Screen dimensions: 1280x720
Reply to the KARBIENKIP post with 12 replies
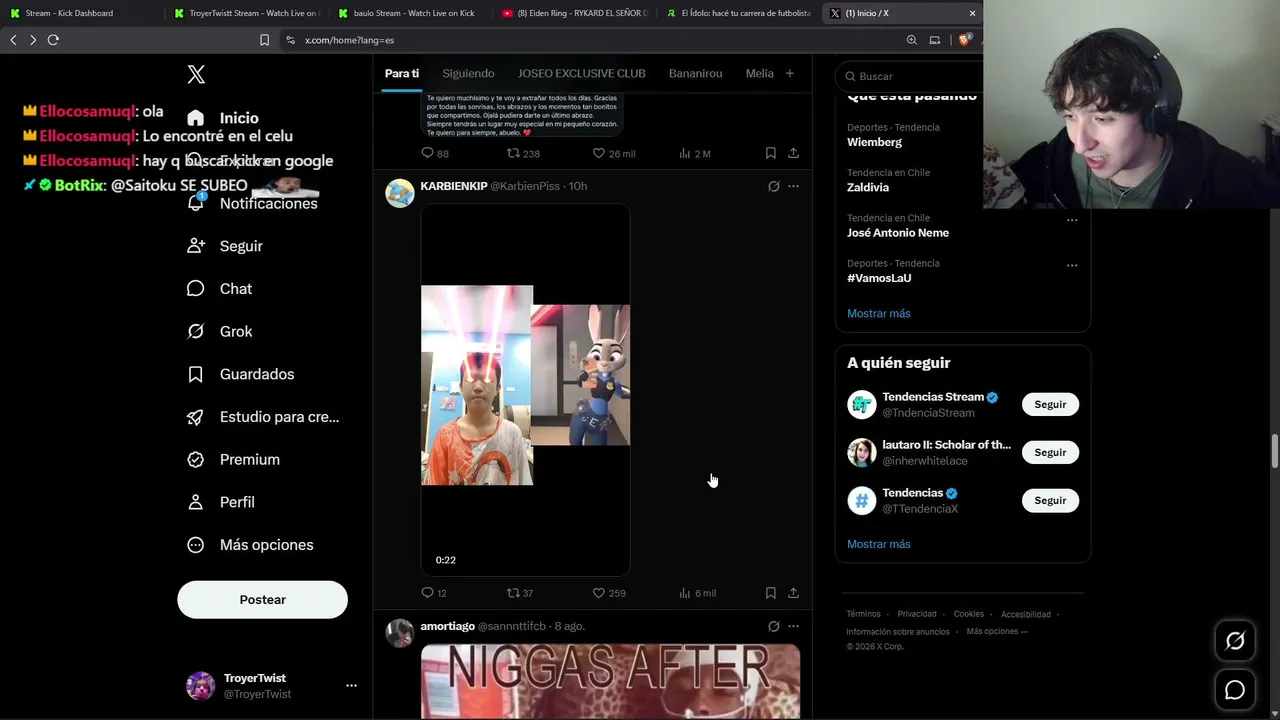(x=434, y=593)
